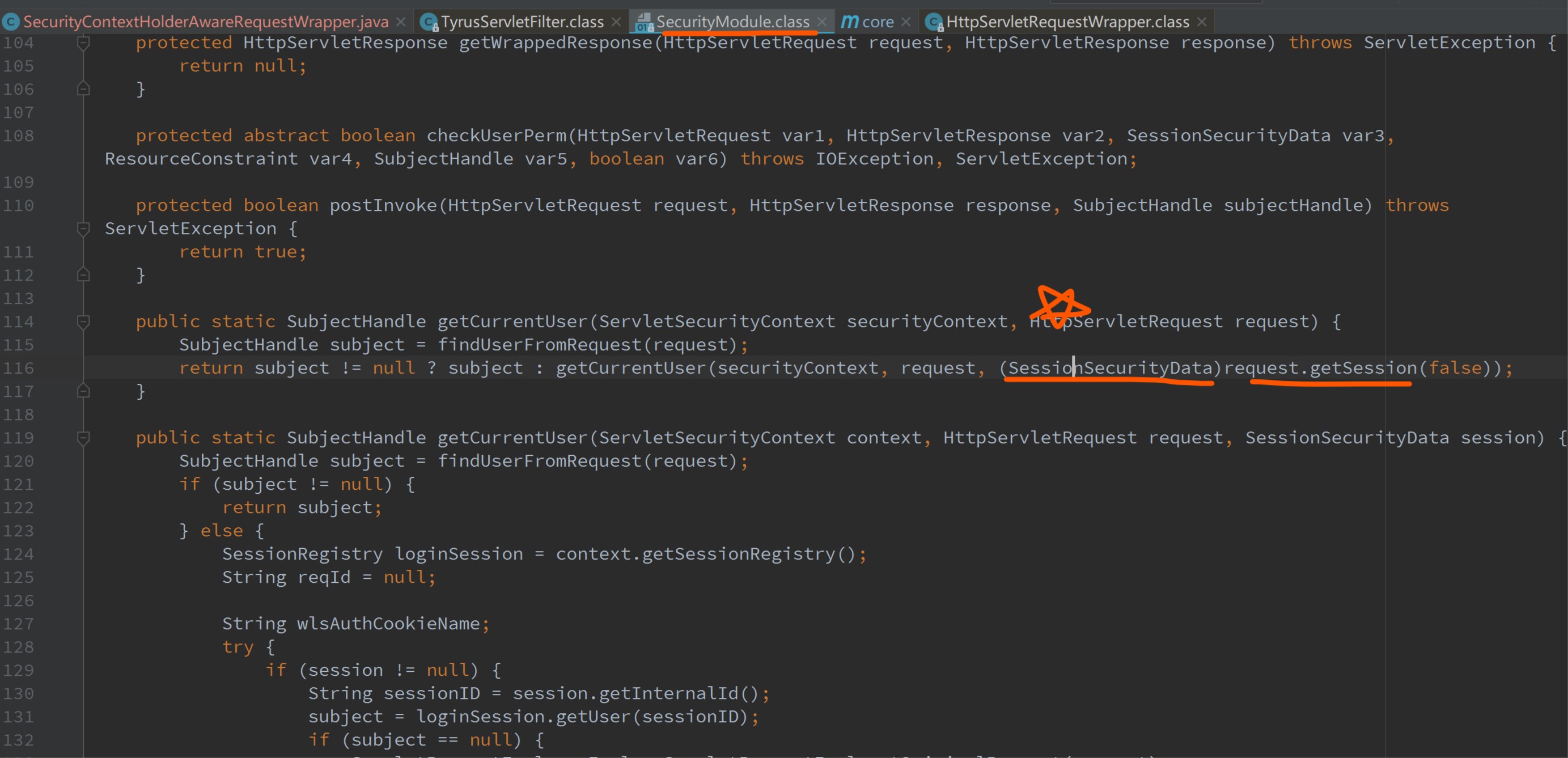The image size is (1568, 758).
Task: Click the Java class icon on SecurityContextHolderAwareRequestWrapper tab
Action: tap(10, 23)
